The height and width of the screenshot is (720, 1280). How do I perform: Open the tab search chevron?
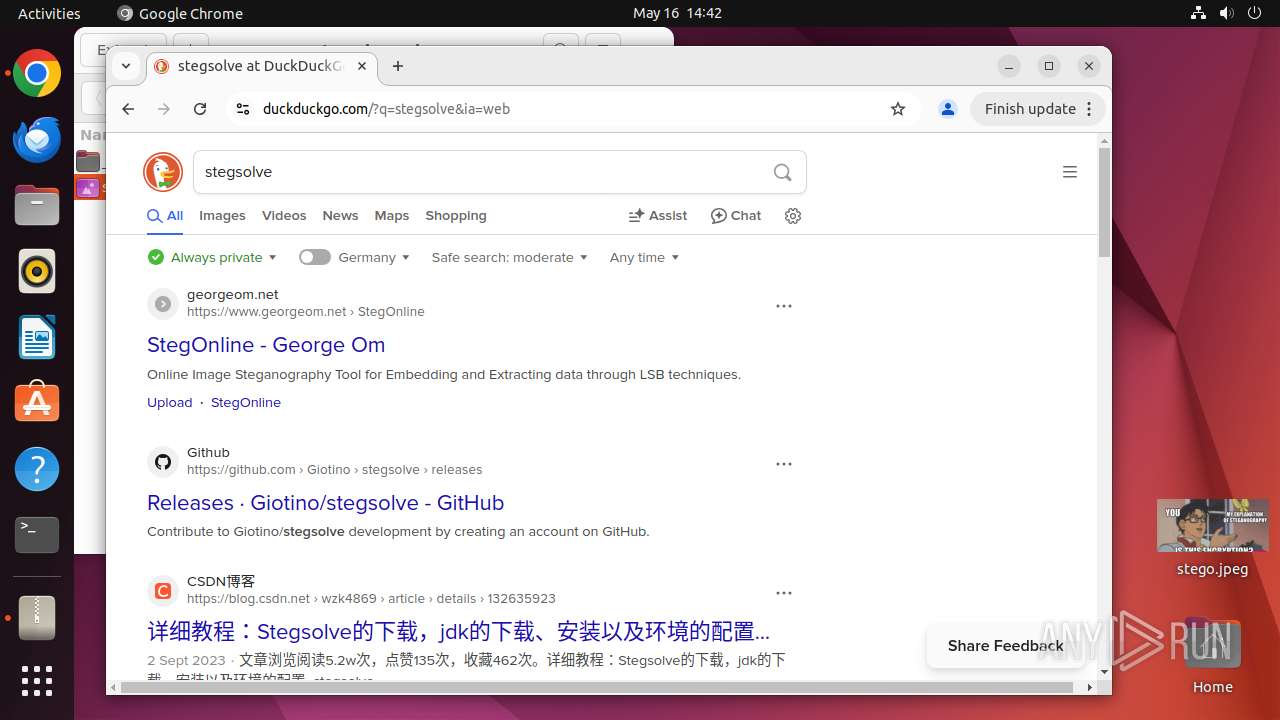[x=126, y=66]
